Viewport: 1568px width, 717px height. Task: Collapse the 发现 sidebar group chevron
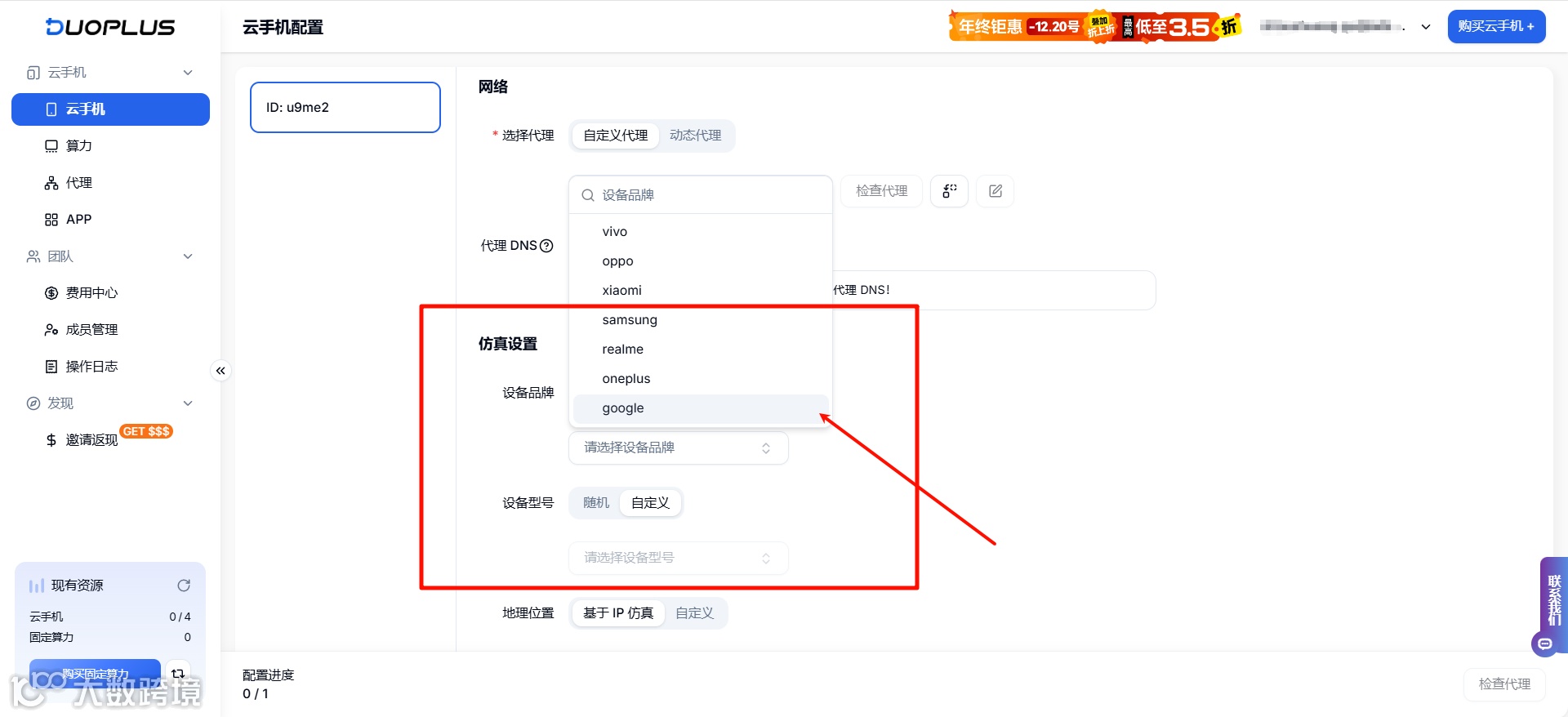click(x=188, y=403)
